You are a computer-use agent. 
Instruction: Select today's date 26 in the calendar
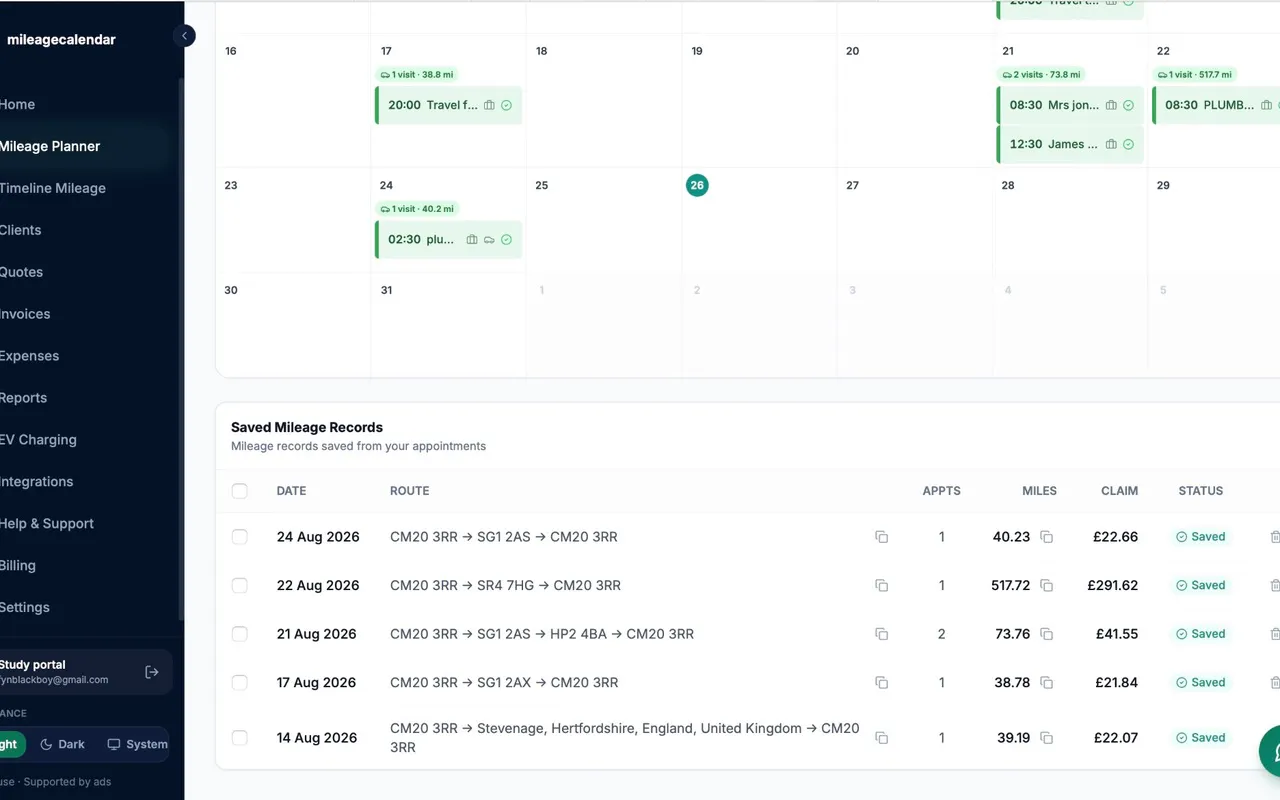click(x=697, y=185)
